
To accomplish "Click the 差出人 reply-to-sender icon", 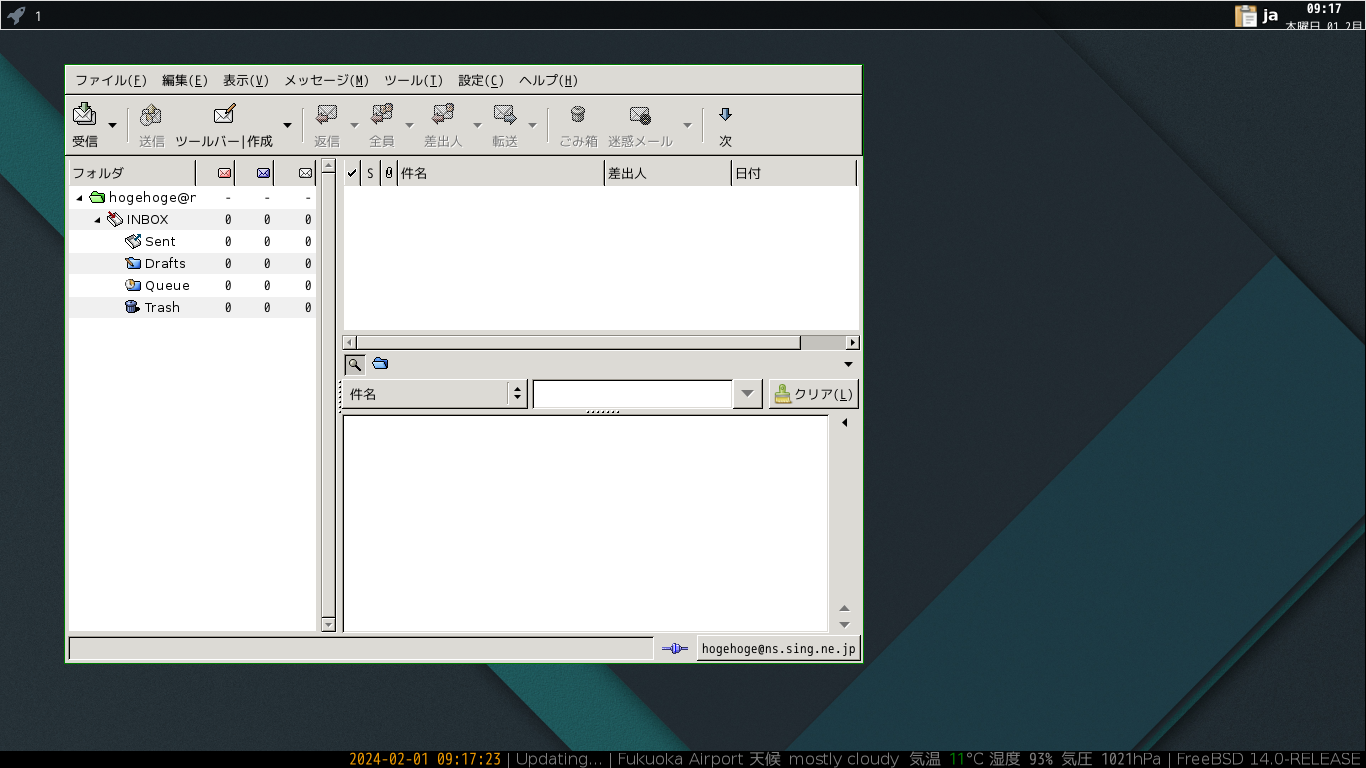I will 443,115.
